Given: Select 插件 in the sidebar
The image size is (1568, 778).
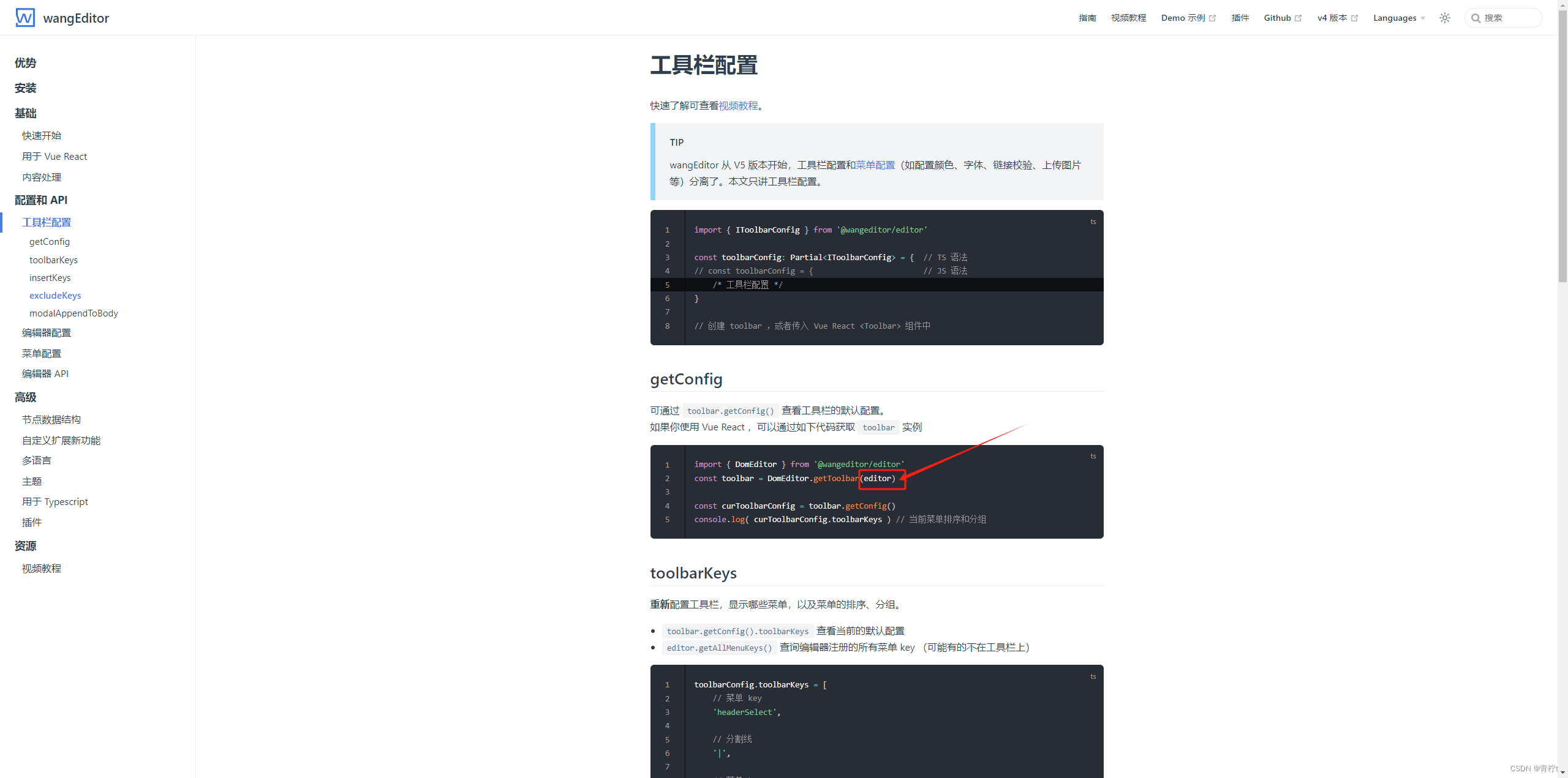Looking at the screenshot, I should click(x=32, y=522).
